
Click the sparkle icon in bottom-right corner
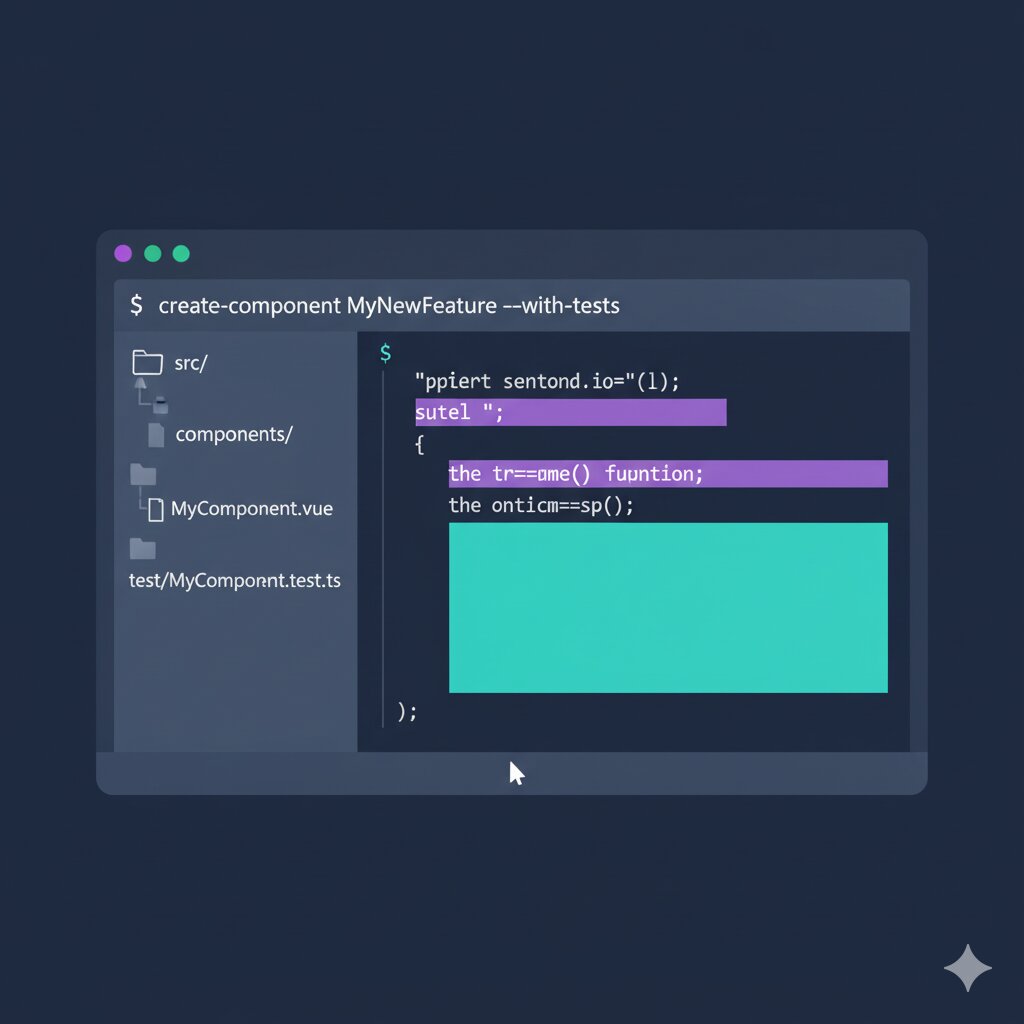(967, 967)
